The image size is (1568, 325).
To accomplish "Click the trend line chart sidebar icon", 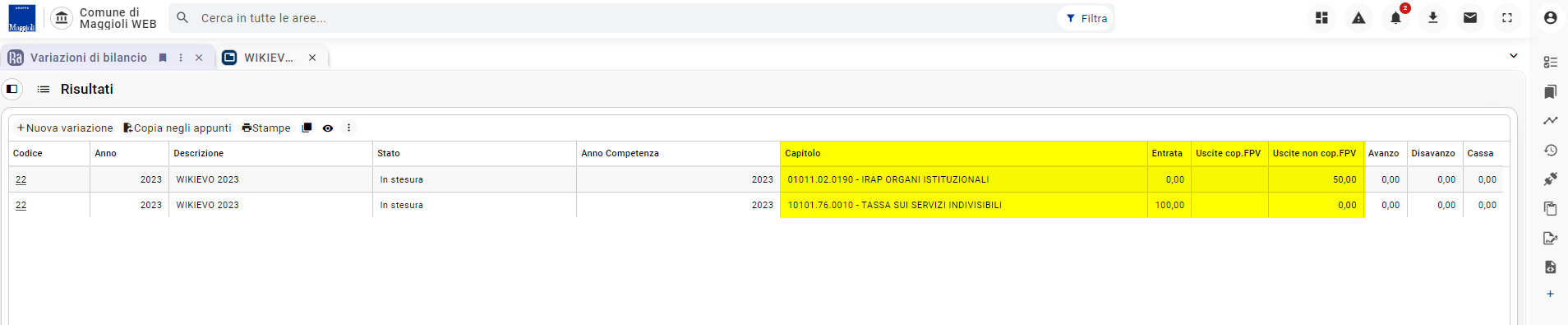I will 1550,121.
